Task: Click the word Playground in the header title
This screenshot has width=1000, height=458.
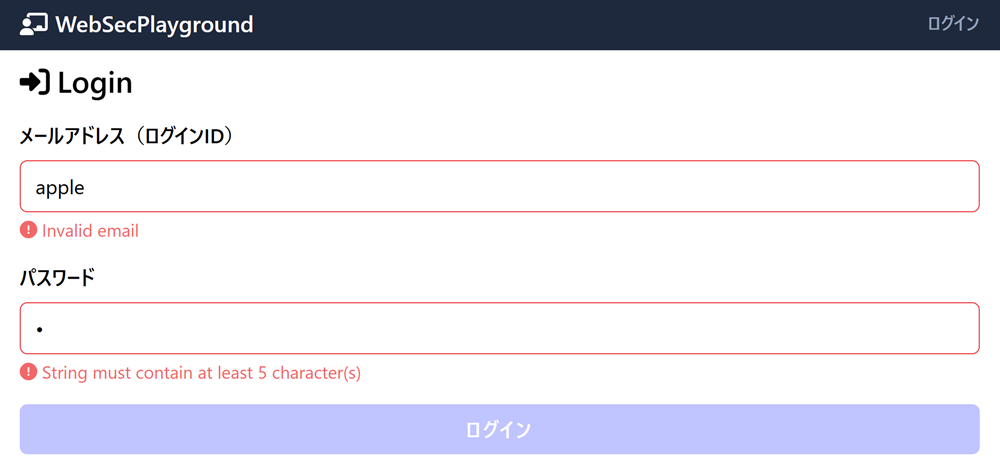Action: 198,24
